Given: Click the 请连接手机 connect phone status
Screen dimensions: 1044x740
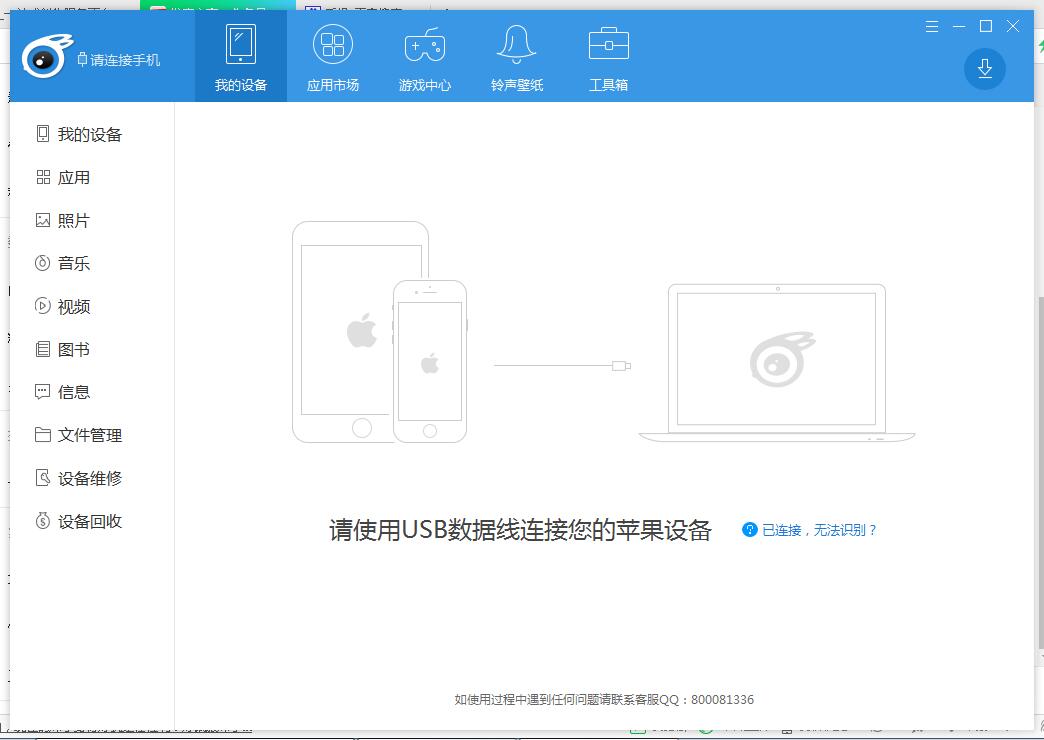Looking at the screenshot, I should [118, 60].
